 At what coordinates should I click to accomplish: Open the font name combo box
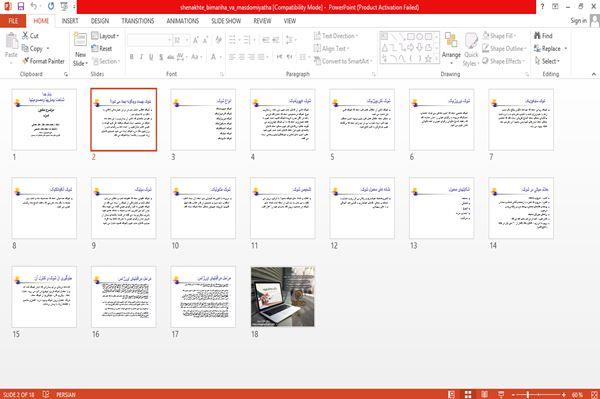click(149, 40)
